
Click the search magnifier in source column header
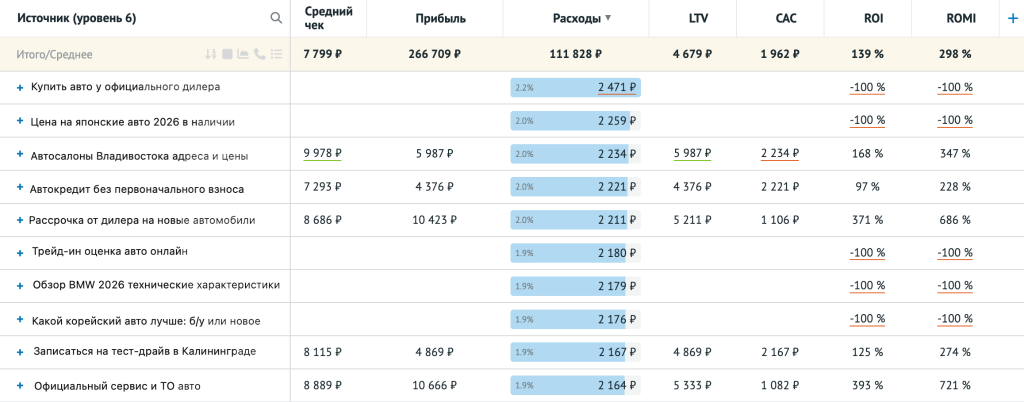276,18
